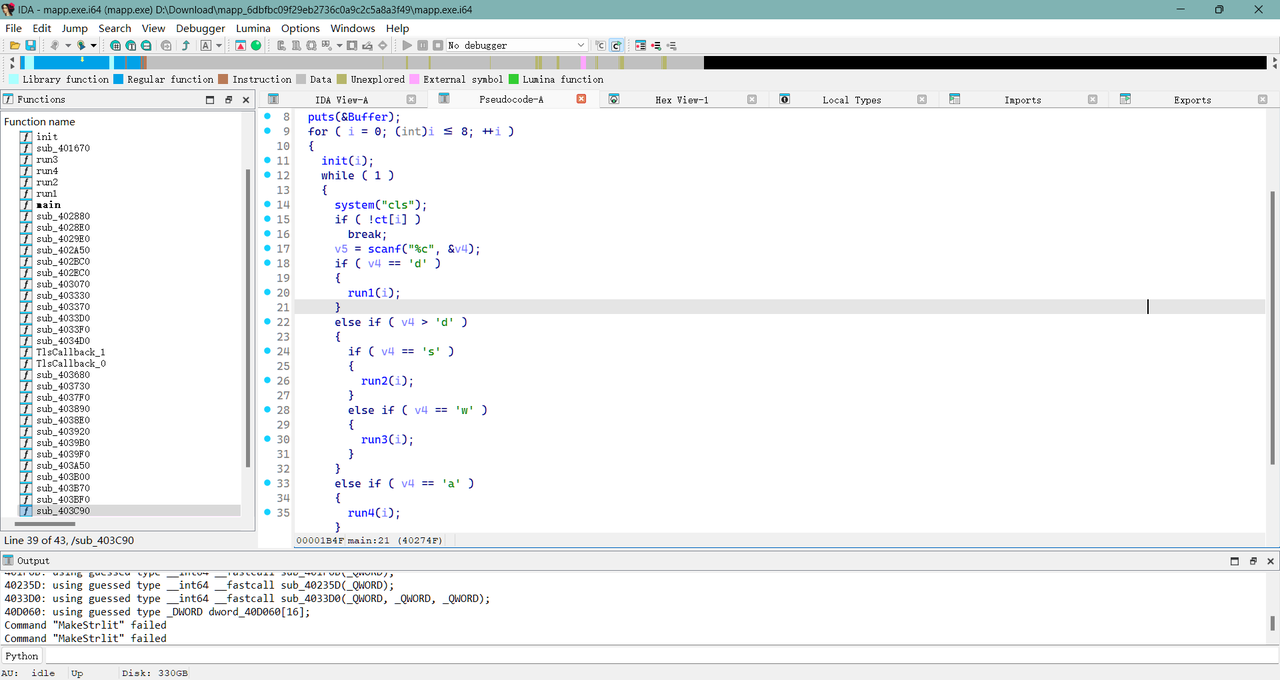
Task: Click the third binocular search icon
Action: click(146, 45)
